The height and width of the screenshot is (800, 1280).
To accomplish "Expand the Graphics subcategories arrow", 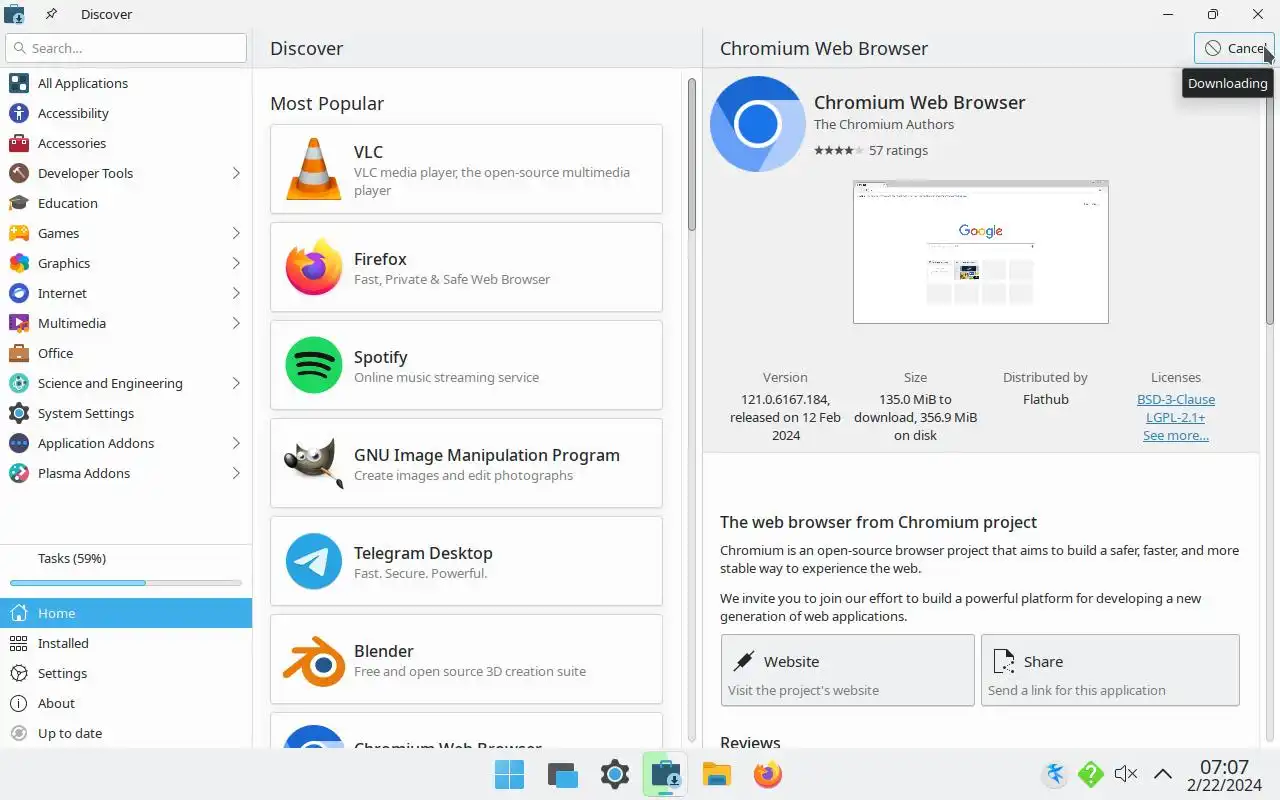I will pyautogui.click(x=236, y=263).
